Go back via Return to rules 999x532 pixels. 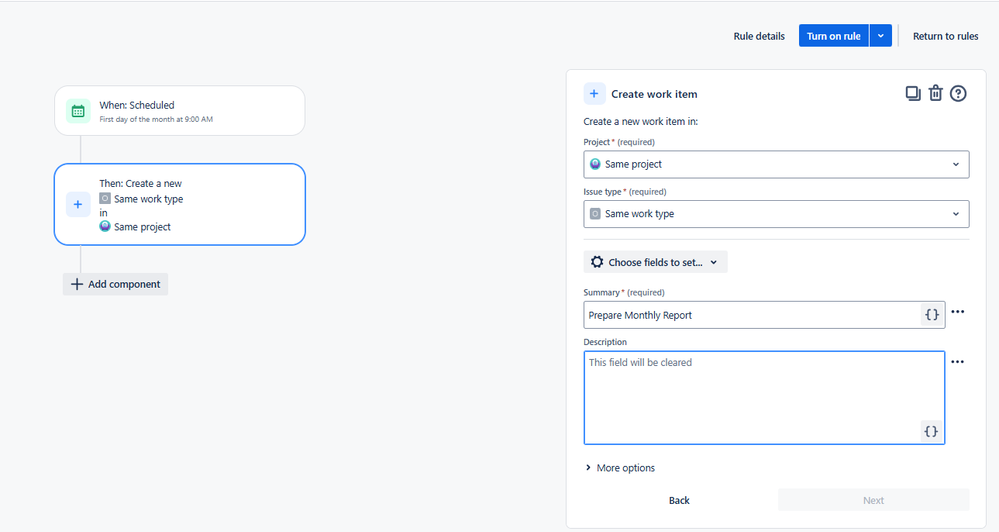click(x=945, y=36)
